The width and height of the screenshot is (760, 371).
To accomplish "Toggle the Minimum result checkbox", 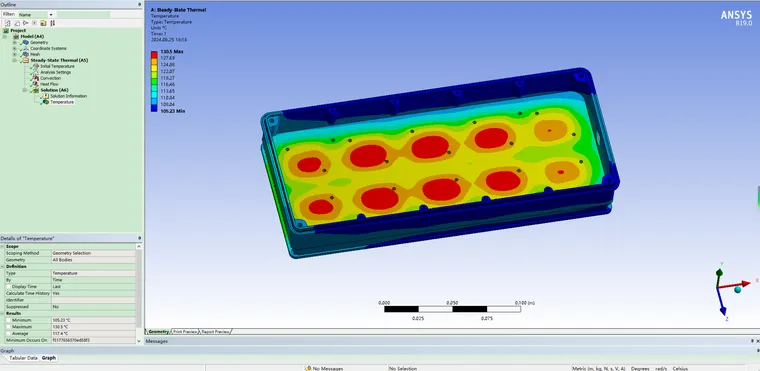I will pyautogui.click(x=9, y=320).
